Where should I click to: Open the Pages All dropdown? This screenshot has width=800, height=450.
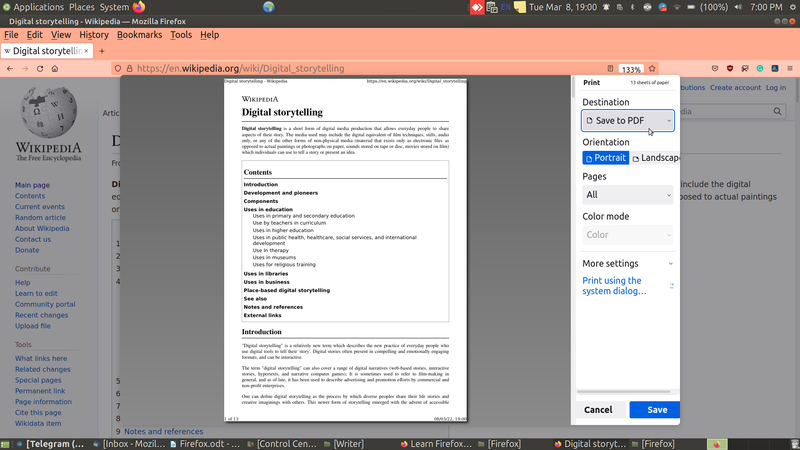coord(628,195)
